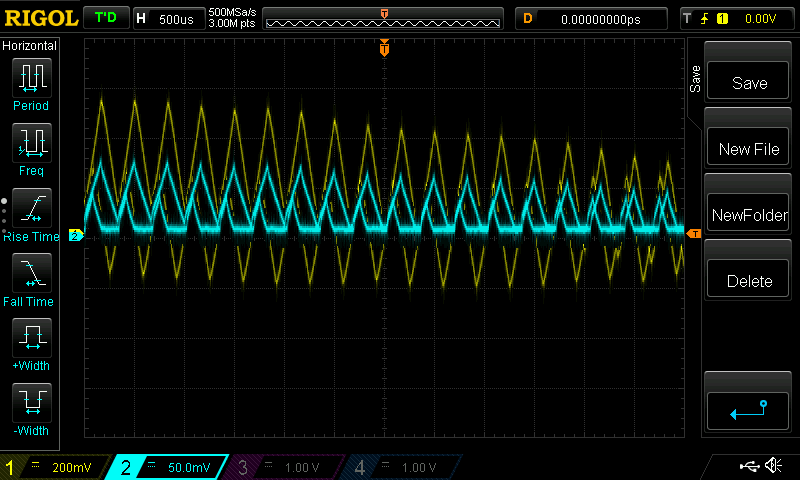Select the -Width measurement icon
The height and width of the screenshot is (480, 800).
[31, 403]
